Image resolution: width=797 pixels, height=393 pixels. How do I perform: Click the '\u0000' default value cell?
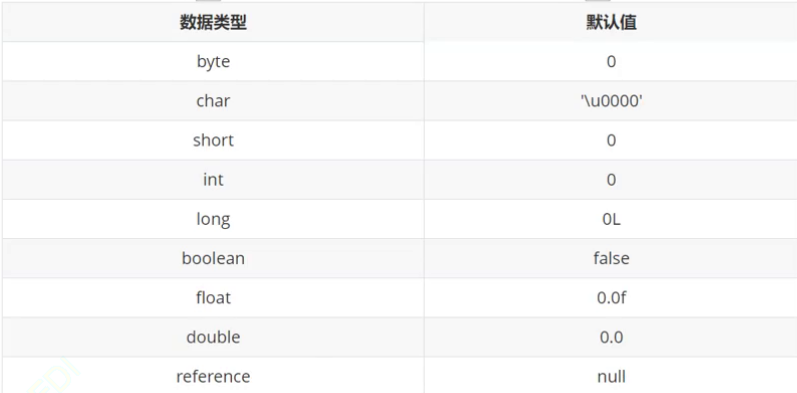[x=611, y=101]
